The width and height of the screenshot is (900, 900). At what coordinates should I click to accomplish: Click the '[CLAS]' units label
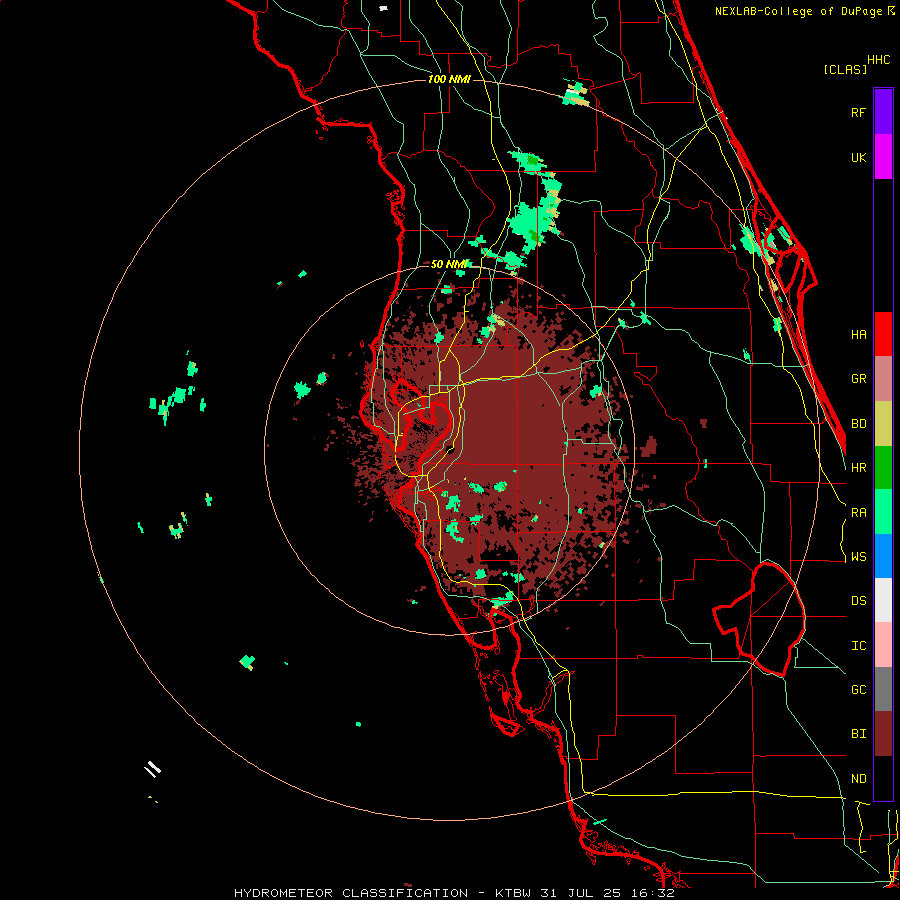pos(844,69)
